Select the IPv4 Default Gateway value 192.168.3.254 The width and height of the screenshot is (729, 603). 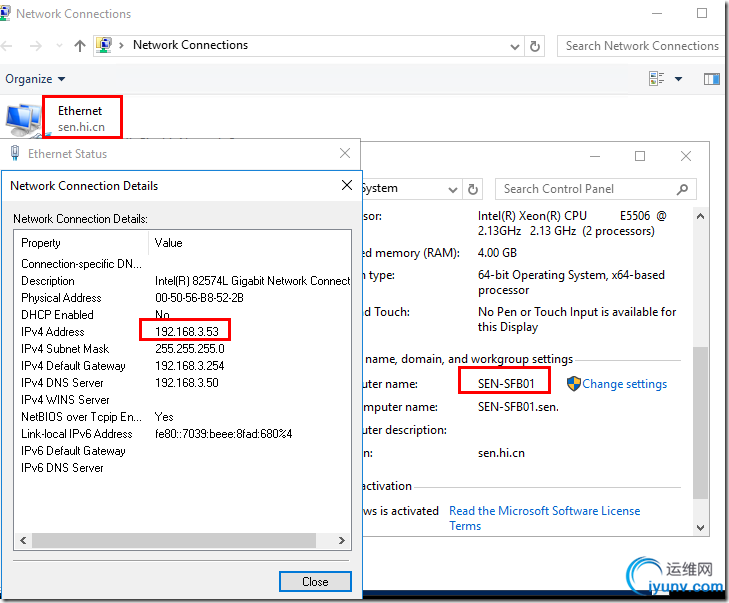(x=190, y=365)
